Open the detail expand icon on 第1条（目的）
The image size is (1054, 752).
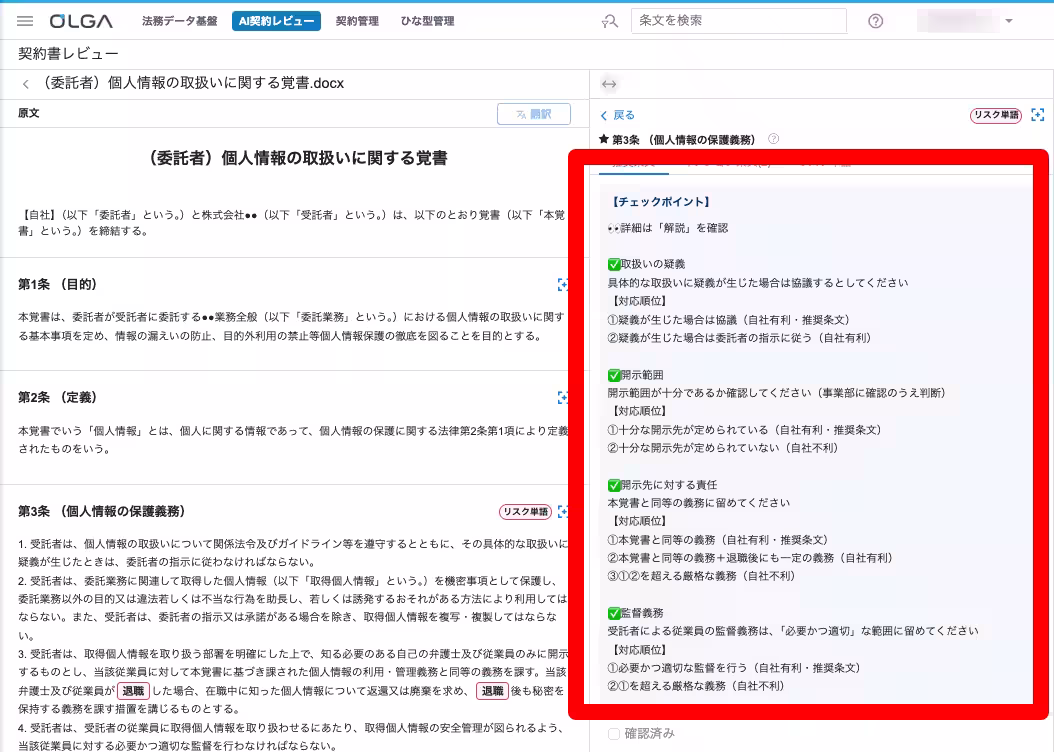(563, 285)
